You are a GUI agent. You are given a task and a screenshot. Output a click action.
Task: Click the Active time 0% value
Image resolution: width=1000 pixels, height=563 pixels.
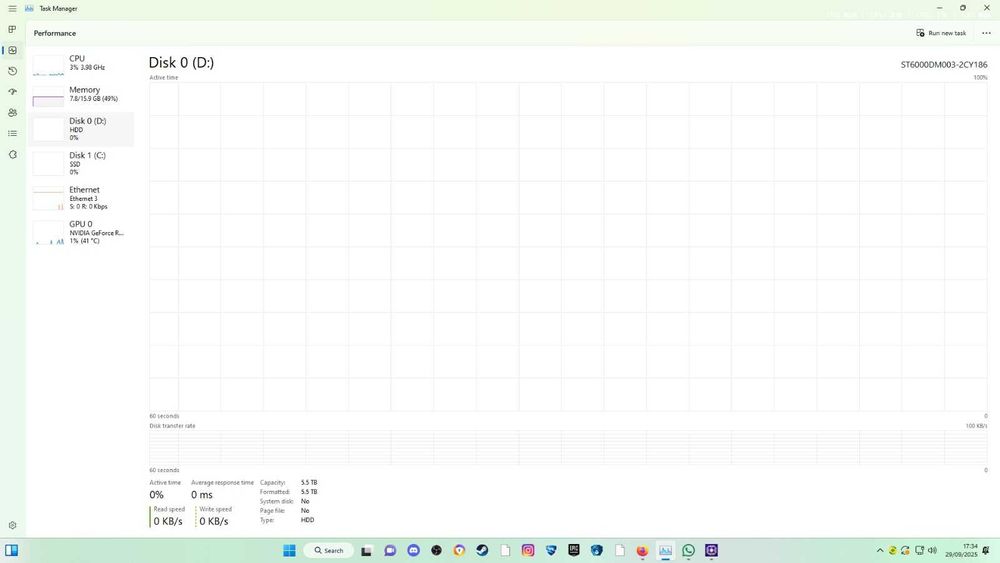coord(156,495)
